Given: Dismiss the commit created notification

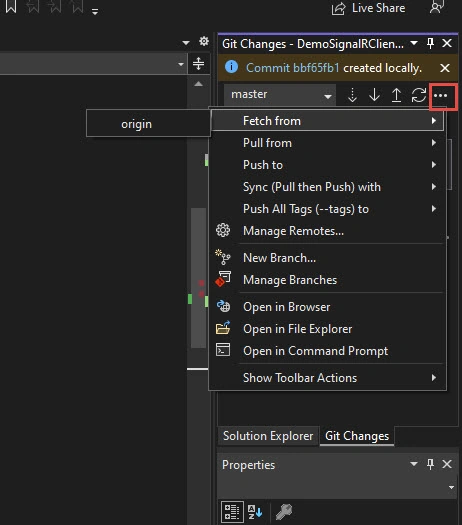Looking at the screenshot, I should click(445, 68).
